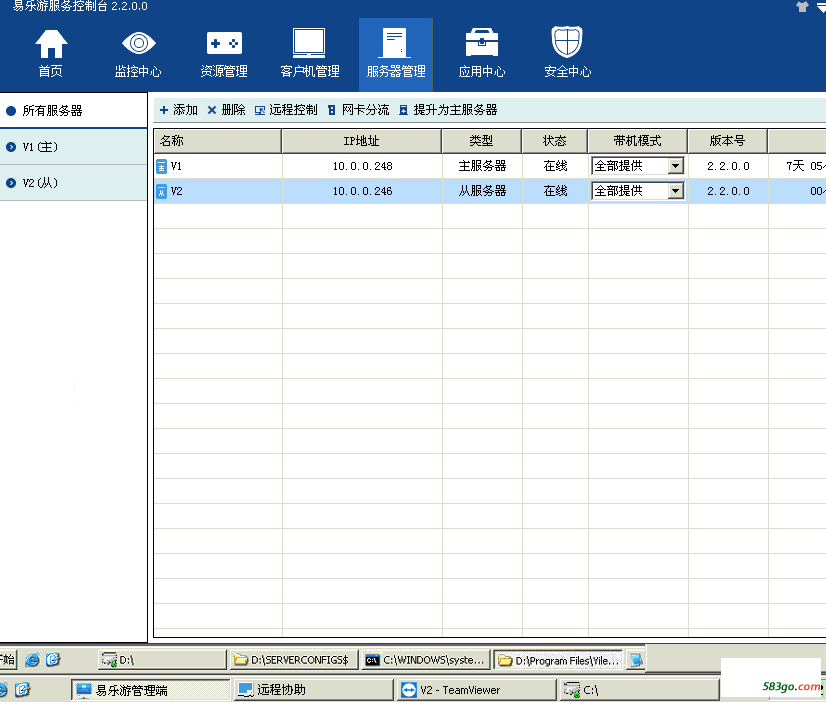Open 资源管理 gamepad icon
826x702 pixels.
pos(224,43)
